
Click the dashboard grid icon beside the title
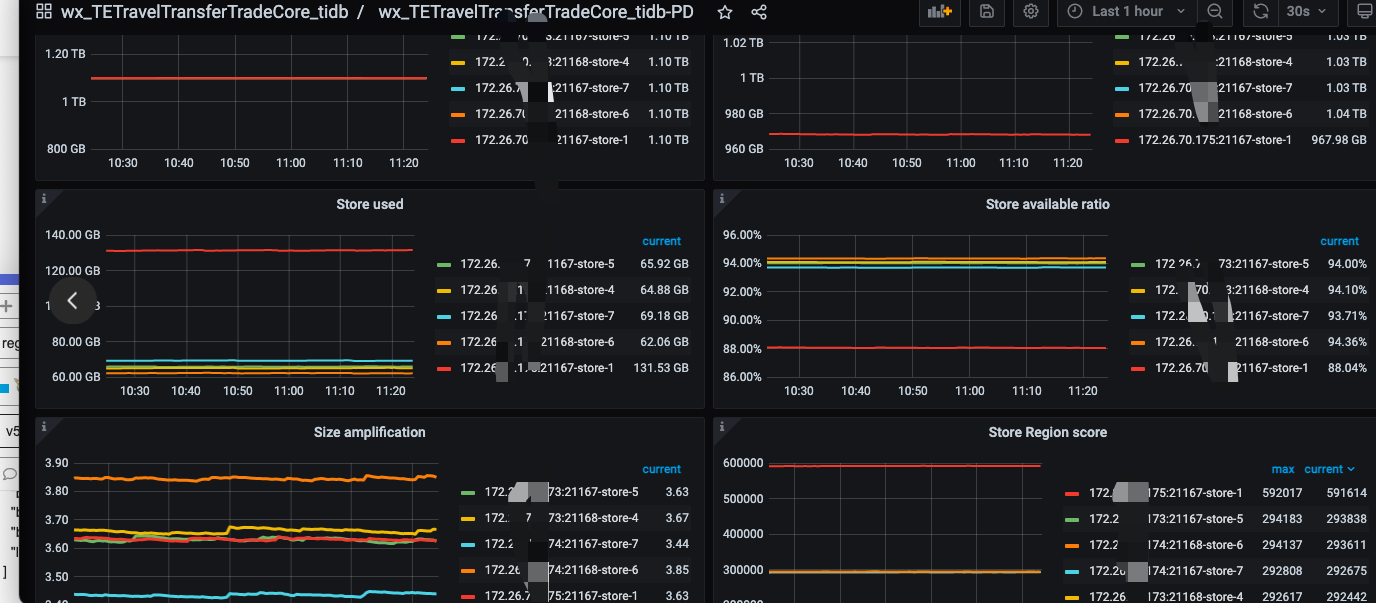coord(43,12)
